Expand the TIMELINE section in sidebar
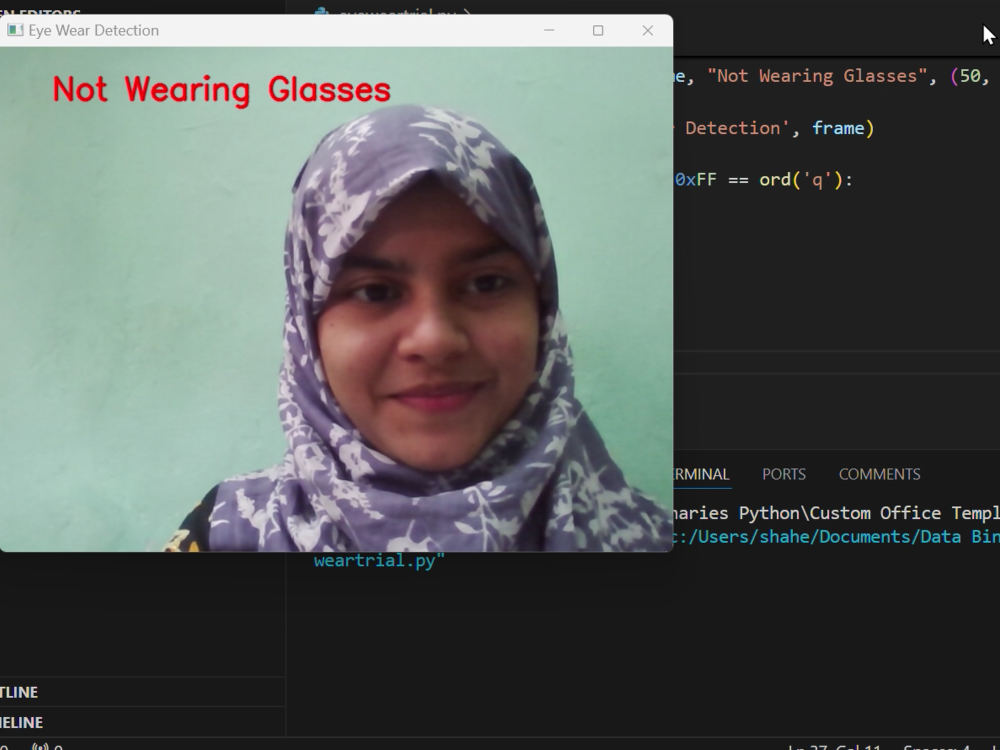The width and height of the screenshot is (1000, 750). click(142, 722)
